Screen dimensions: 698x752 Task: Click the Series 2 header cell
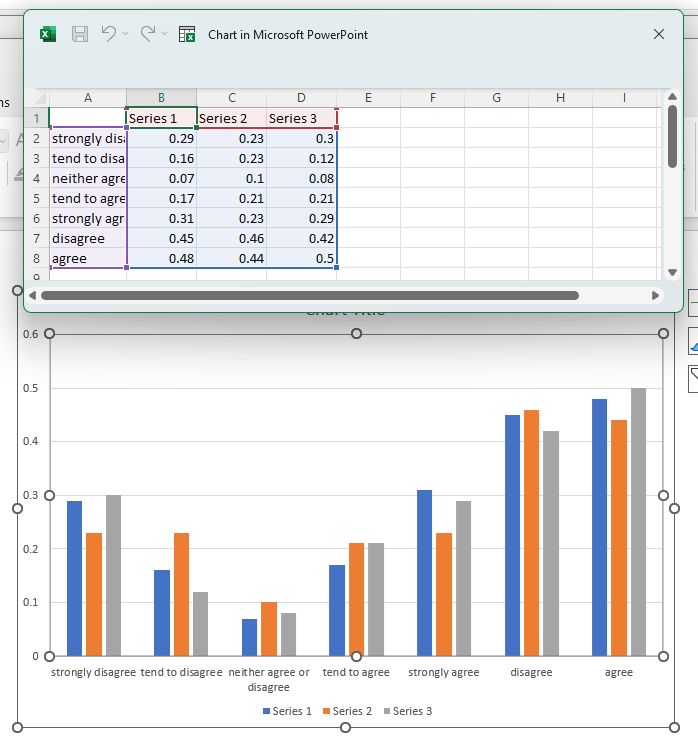(x=231, y=119)
